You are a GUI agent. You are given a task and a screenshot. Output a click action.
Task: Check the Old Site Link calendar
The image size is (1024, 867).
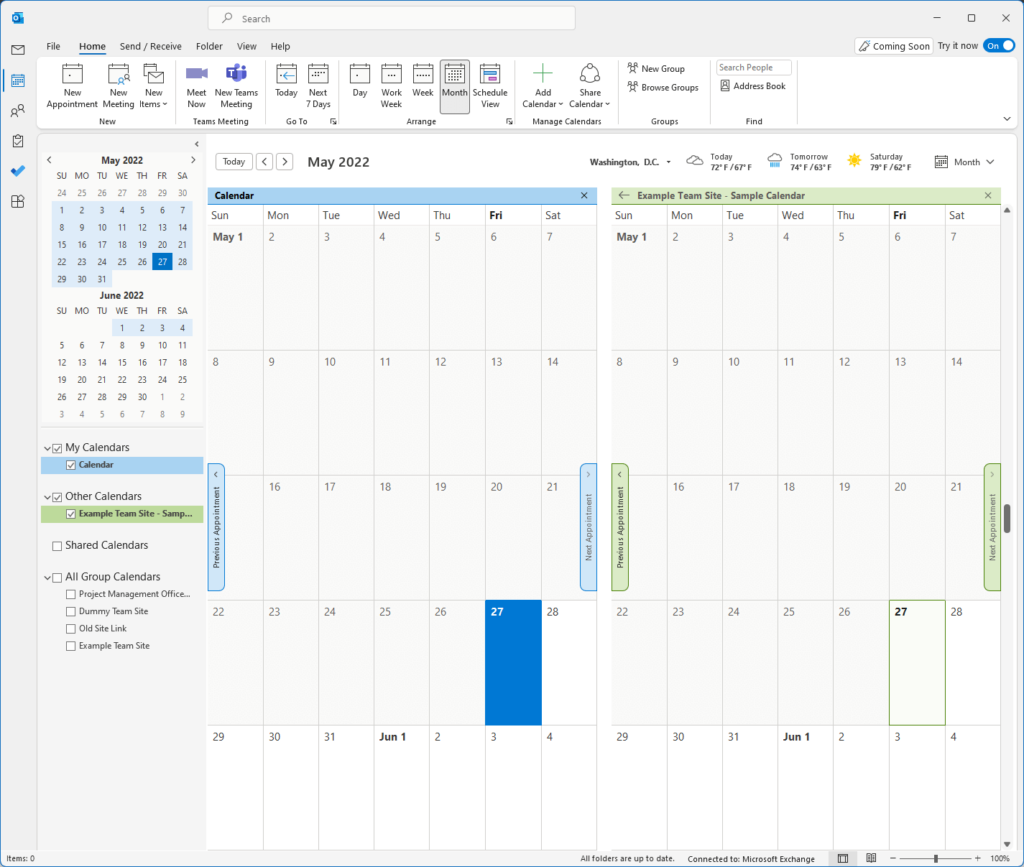point(71,629)
